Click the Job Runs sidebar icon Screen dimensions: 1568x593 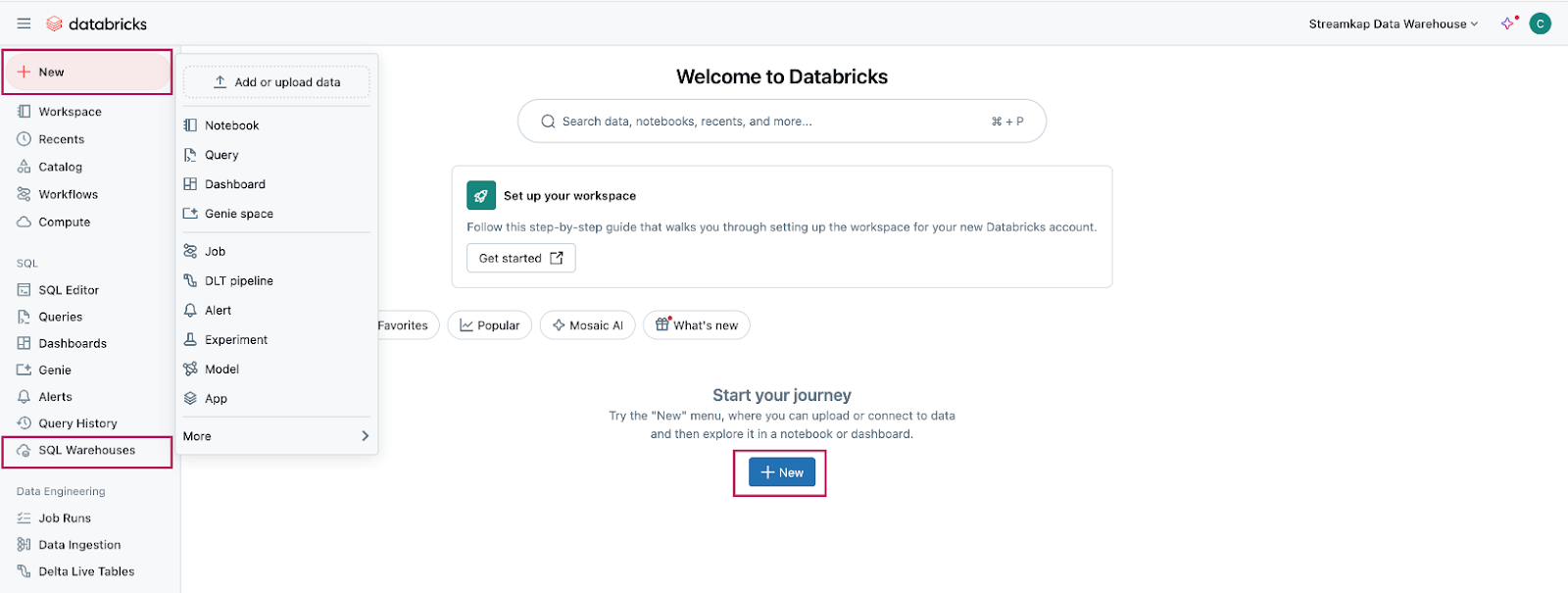click(24, 519)
